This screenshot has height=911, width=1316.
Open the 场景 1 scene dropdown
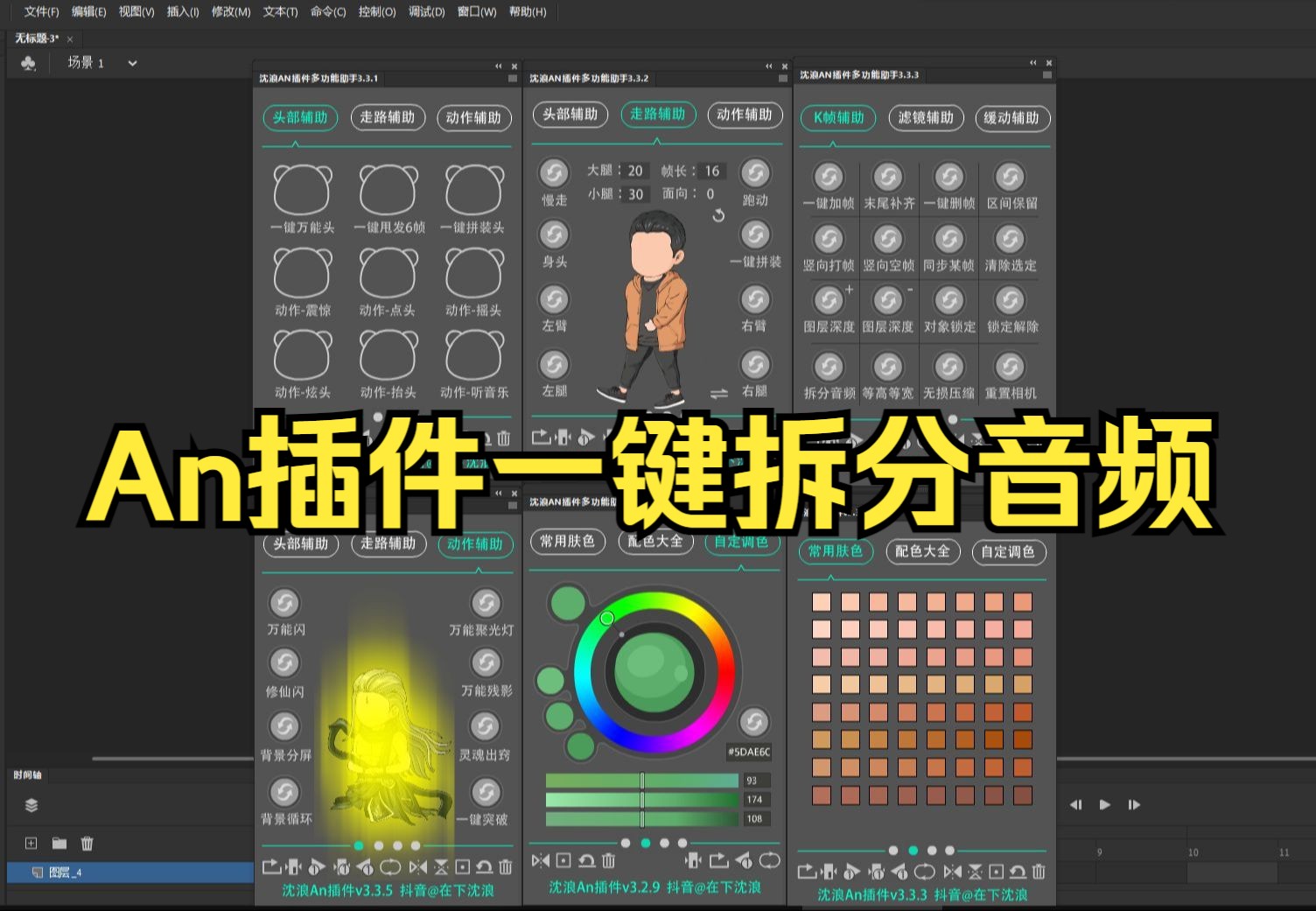tap(131, 63)
